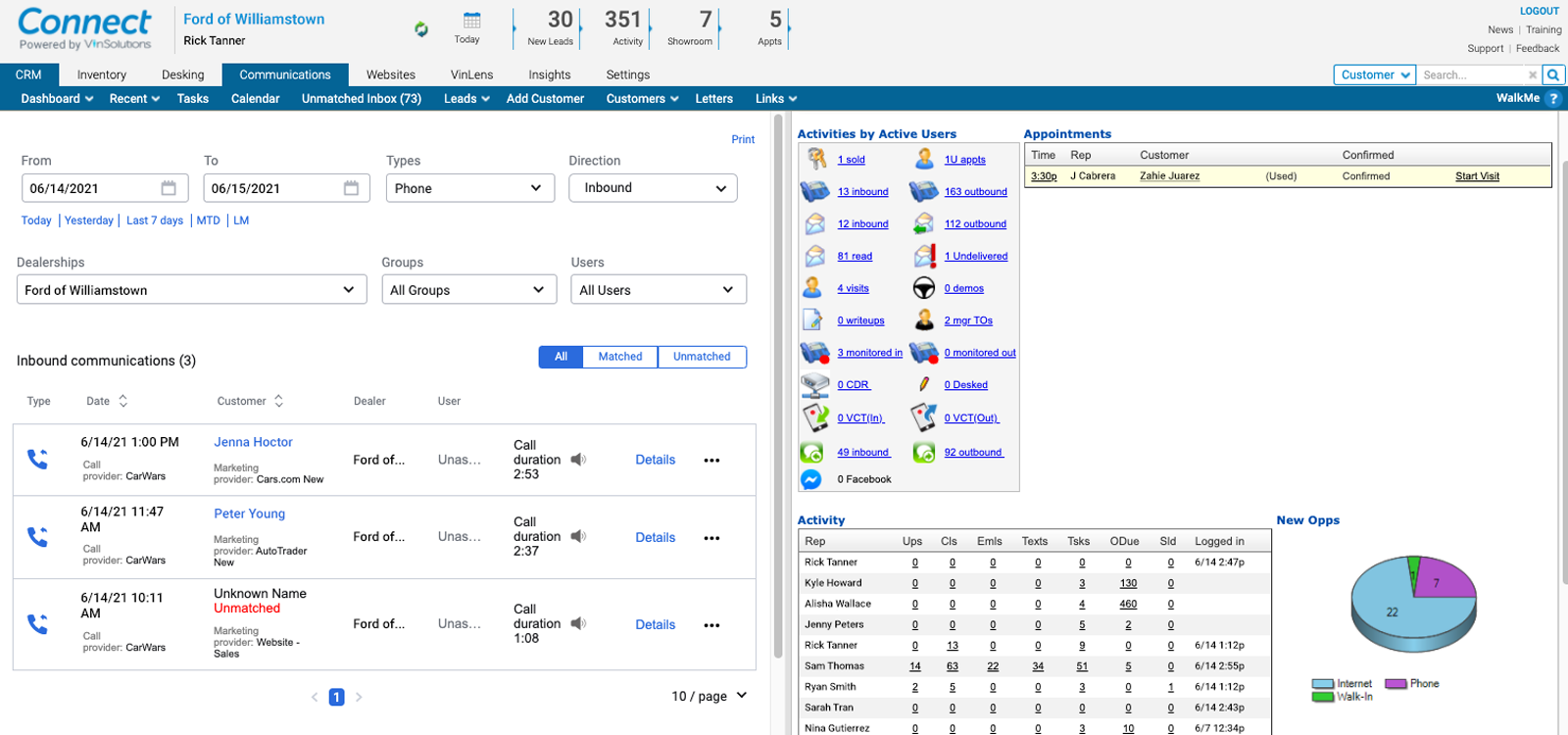The image size is (1568, 735).
Task: Click the steering wheel demos icon
Action: click(923, 288)
